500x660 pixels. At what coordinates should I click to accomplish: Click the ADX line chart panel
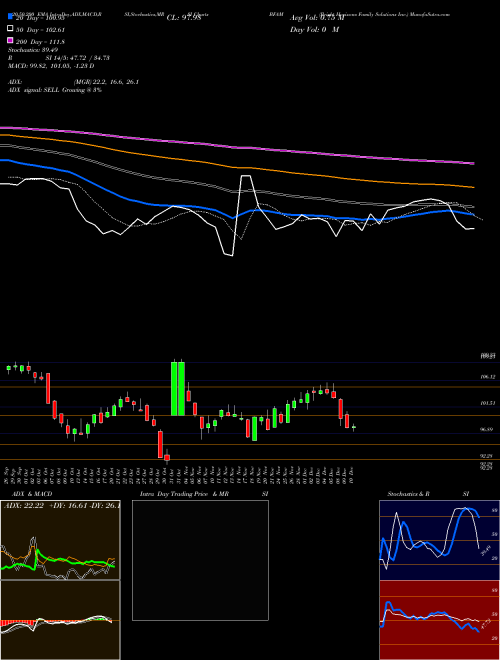coord(60,540)
